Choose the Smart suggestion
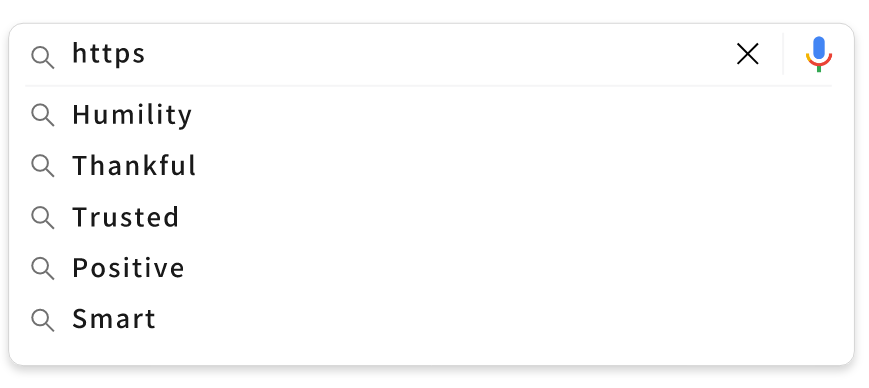869x388 pixels. coord(114,319)
